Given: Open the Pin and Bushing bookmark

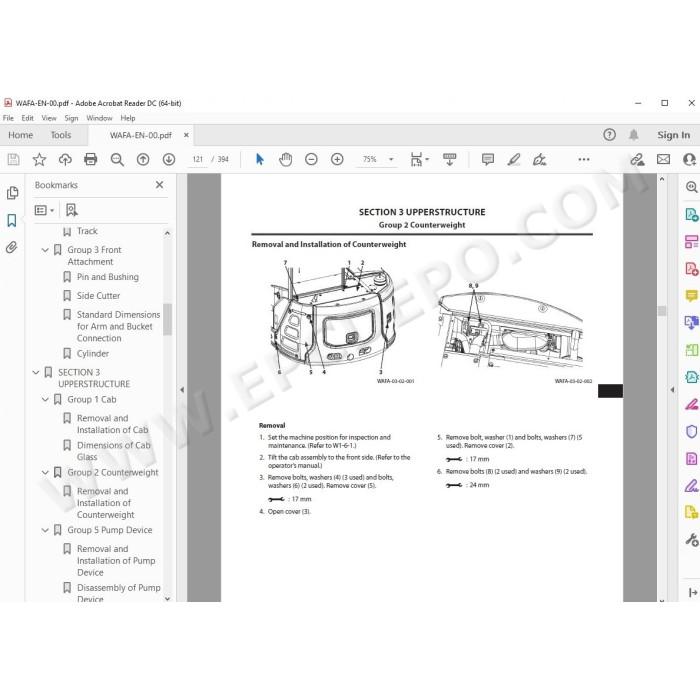Looking at the screenshot, I should coord(108,277).
